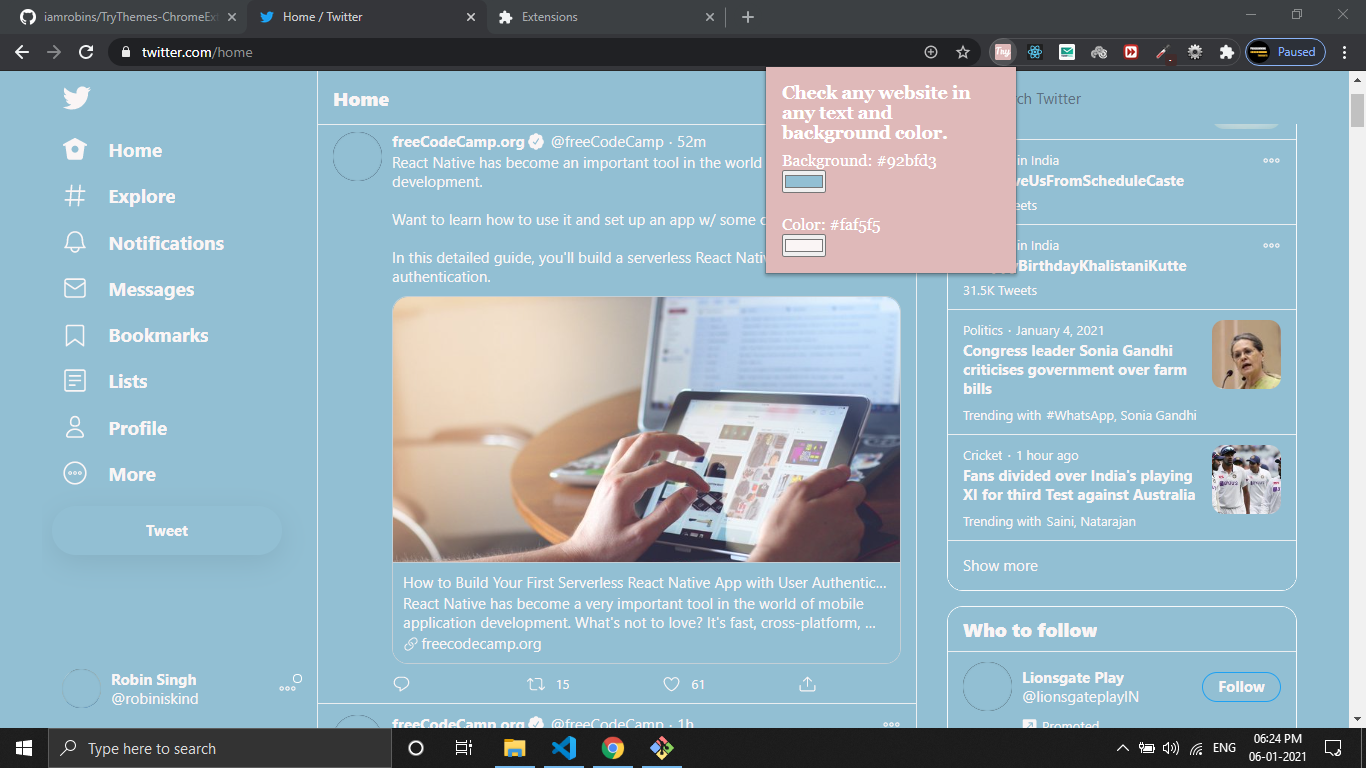Click the grey cloud extension icon

[x=1099, y=52]
